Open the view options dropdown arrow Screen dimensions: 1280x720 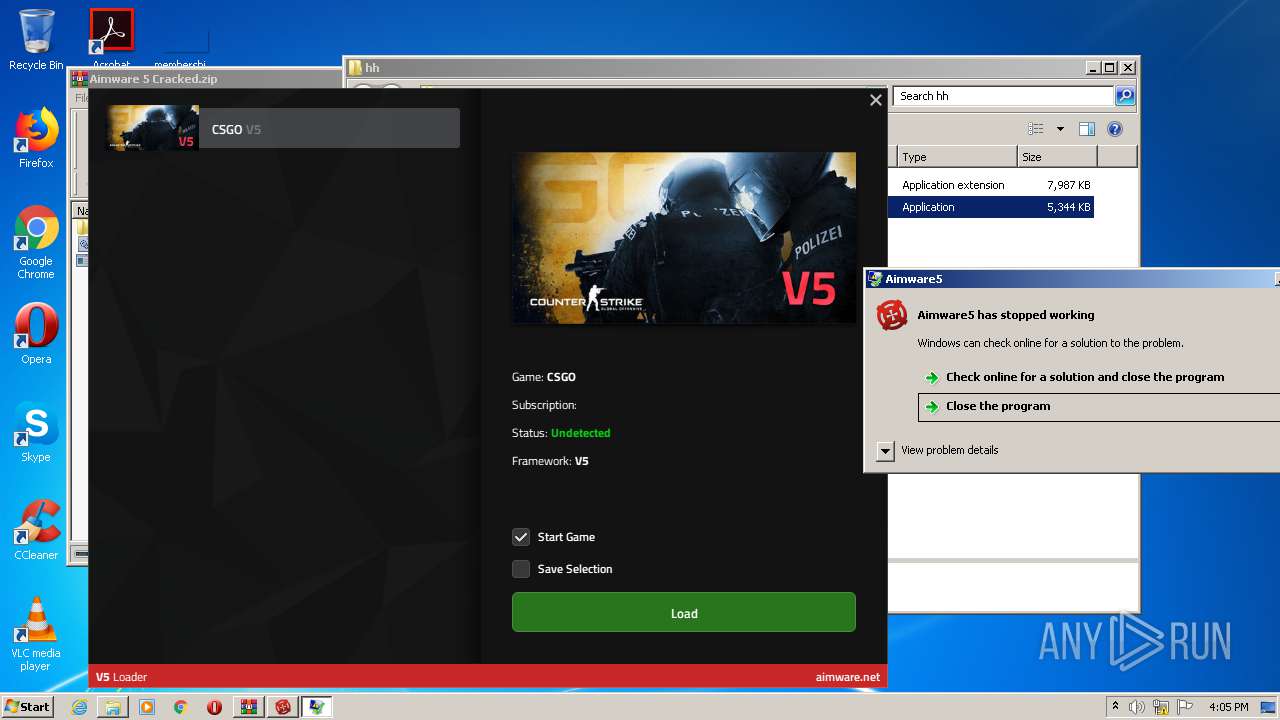1060,129
